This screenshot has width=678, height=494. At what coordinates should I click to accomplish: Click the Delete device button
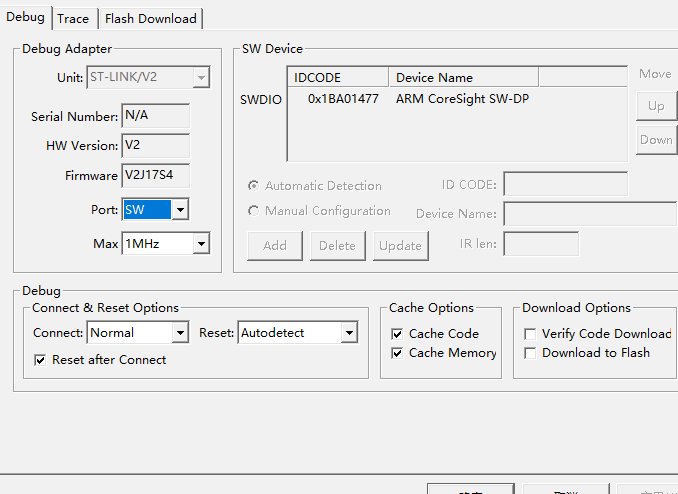click(x=338, y=246)
